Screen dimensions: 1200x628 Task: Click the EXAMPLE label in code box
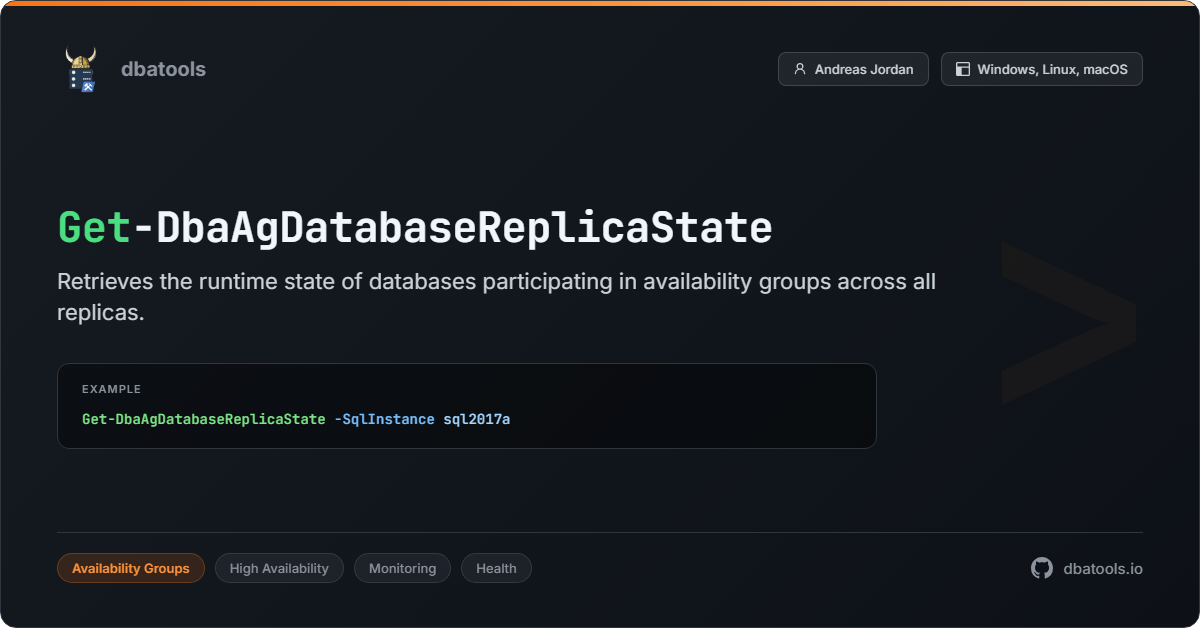coord(111,389)
